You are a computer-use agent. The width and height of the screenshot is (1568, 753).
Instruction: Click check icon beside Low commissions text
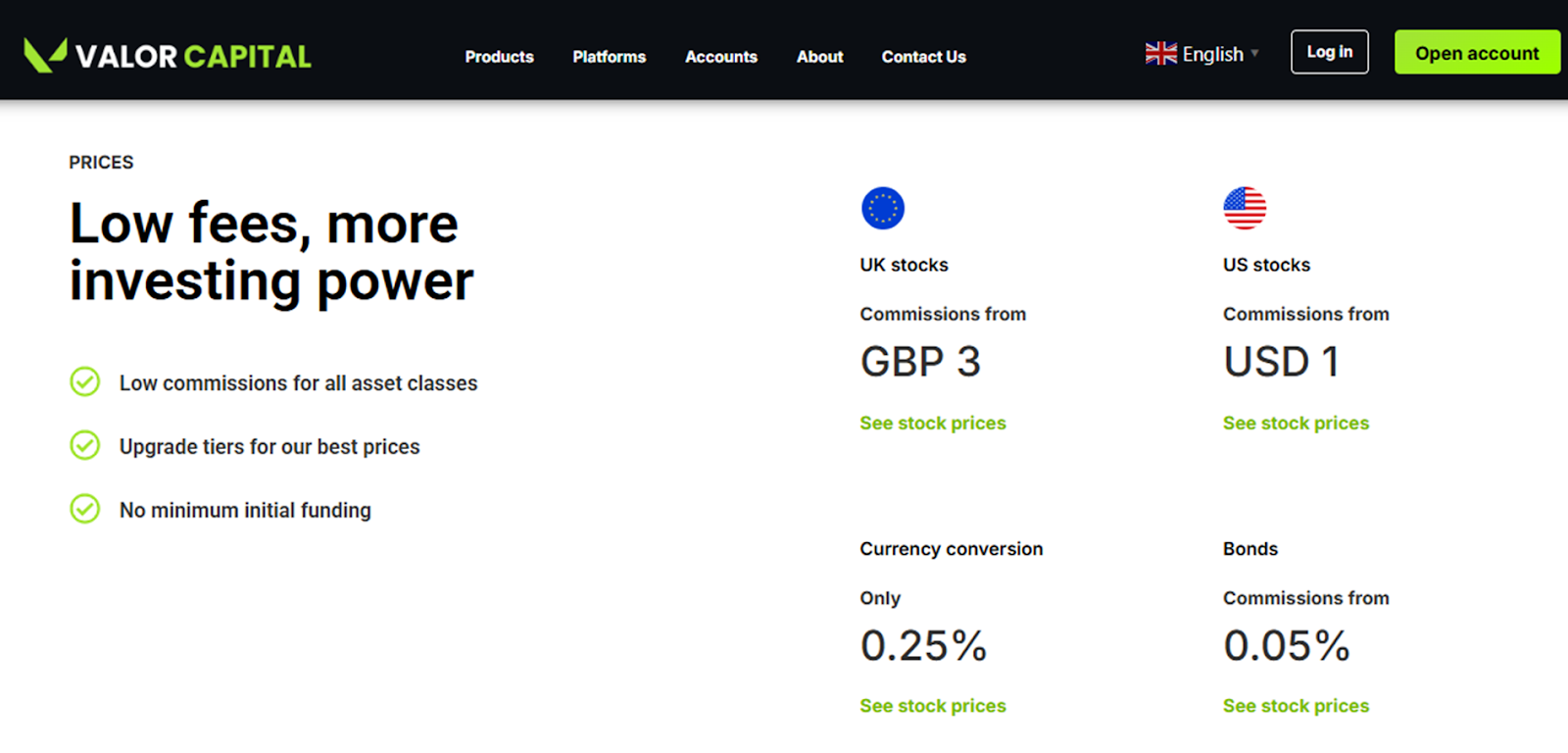(85, 382)
